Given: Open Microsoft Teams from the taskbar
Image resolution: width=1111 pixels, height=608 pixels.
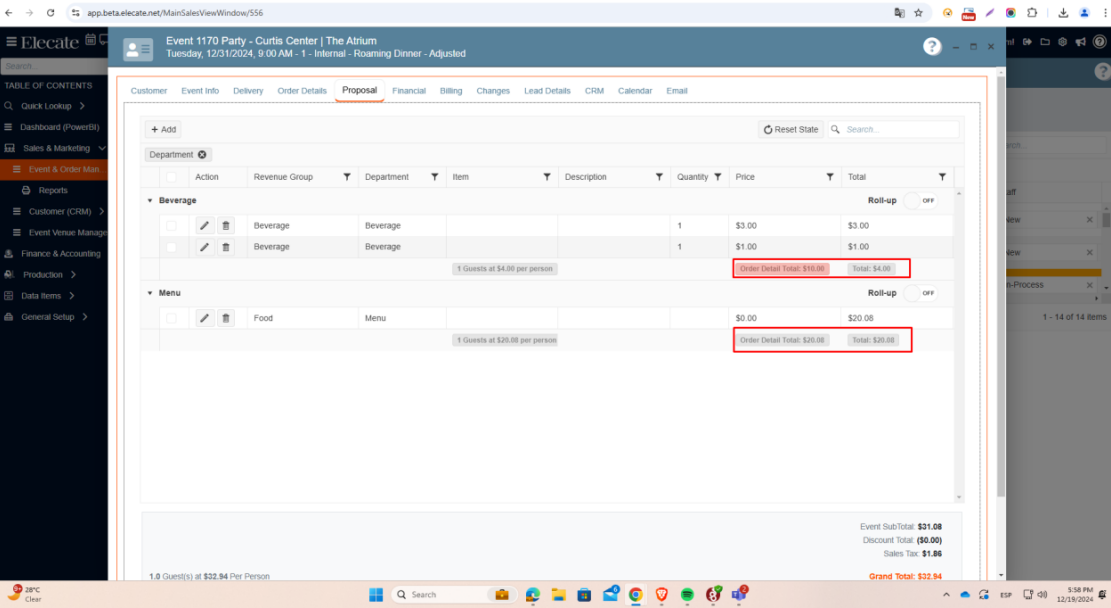Looking at the screenshot, I should [739, 595].
